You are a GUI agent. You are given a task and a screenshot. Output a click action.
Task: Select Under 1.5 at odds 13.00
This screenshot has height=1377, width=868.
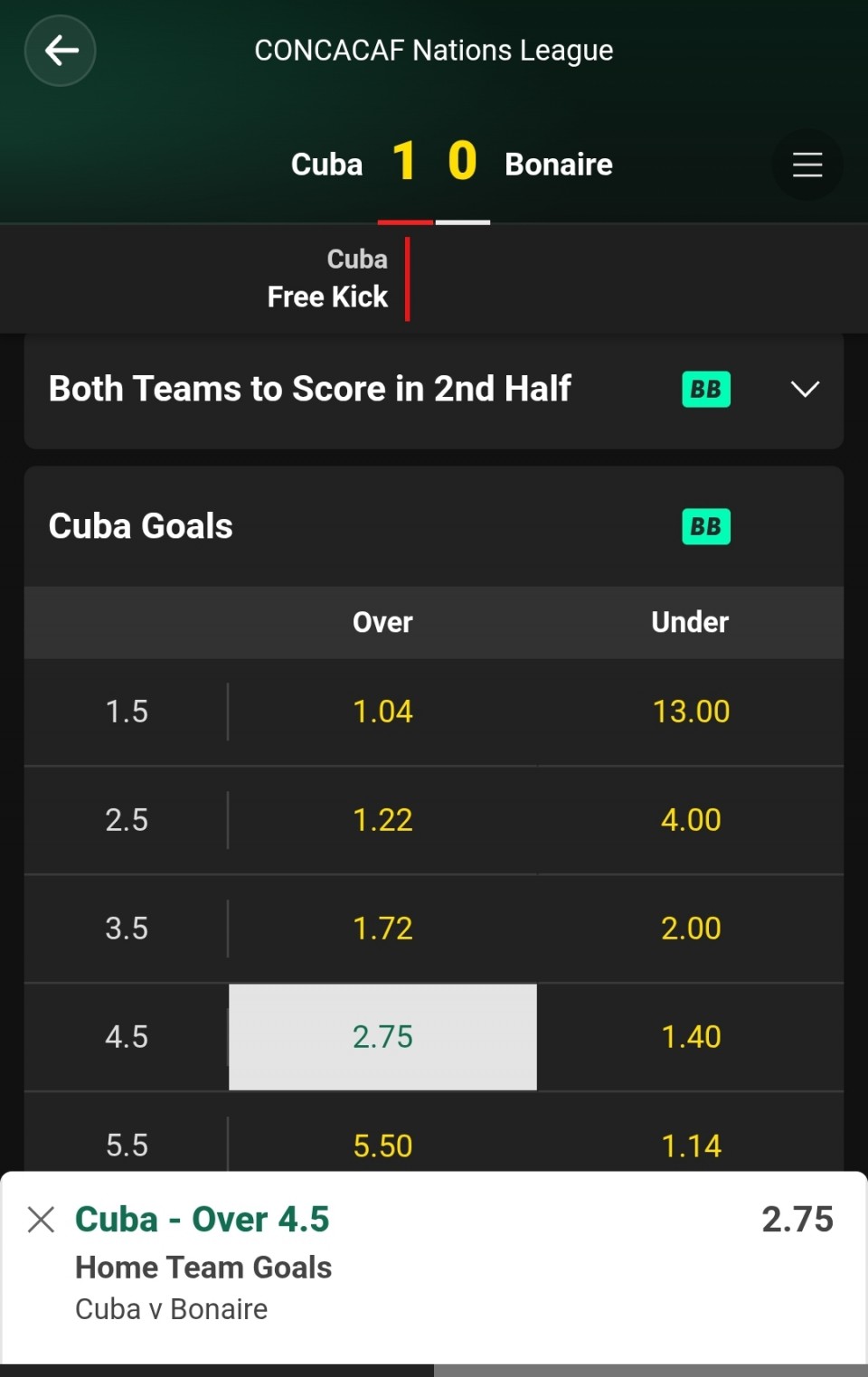[x=691, y=712]
